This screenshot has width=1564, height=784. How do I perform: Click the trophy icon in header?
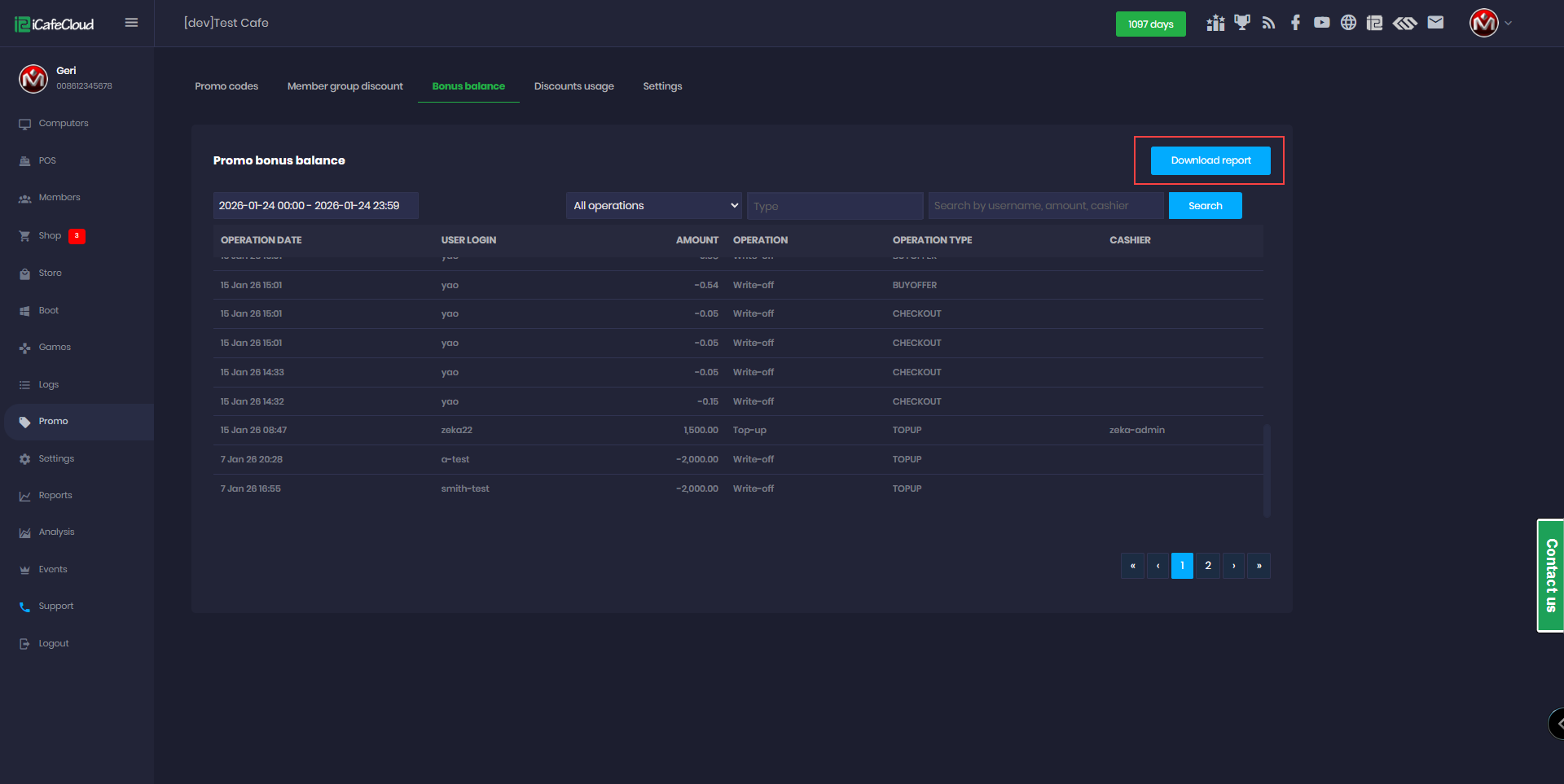pos(1241,23)
